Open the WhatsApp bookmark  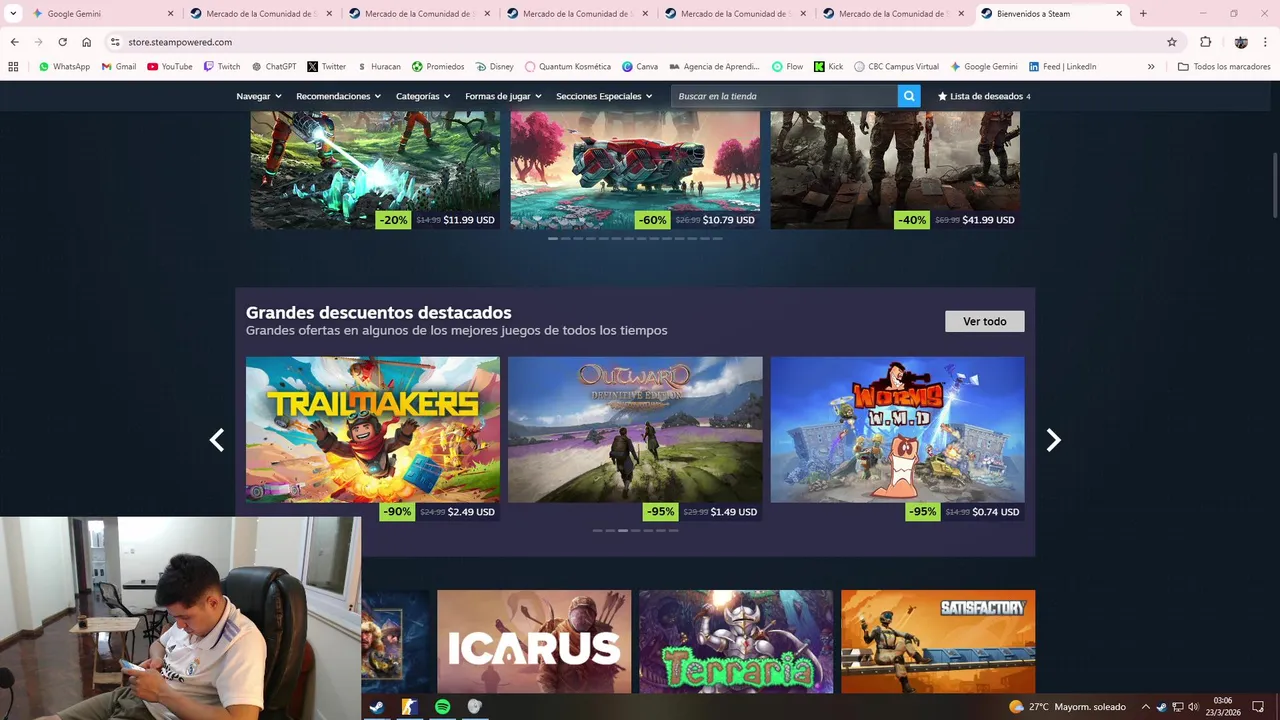[64, 67]
